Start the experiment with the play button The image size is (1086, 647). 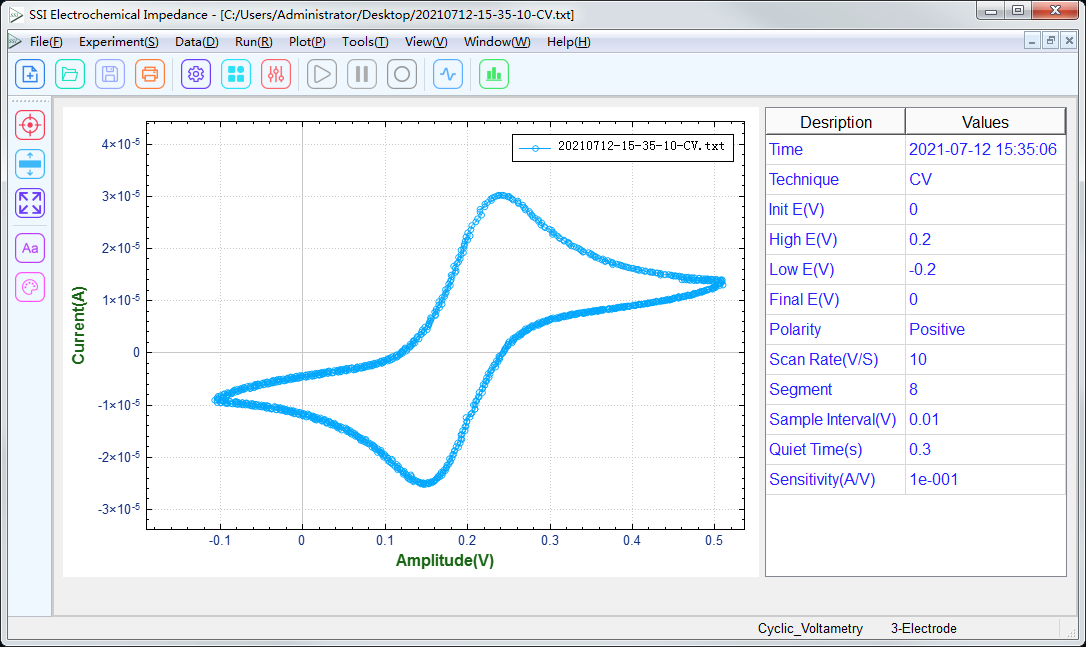click(322, 74)
